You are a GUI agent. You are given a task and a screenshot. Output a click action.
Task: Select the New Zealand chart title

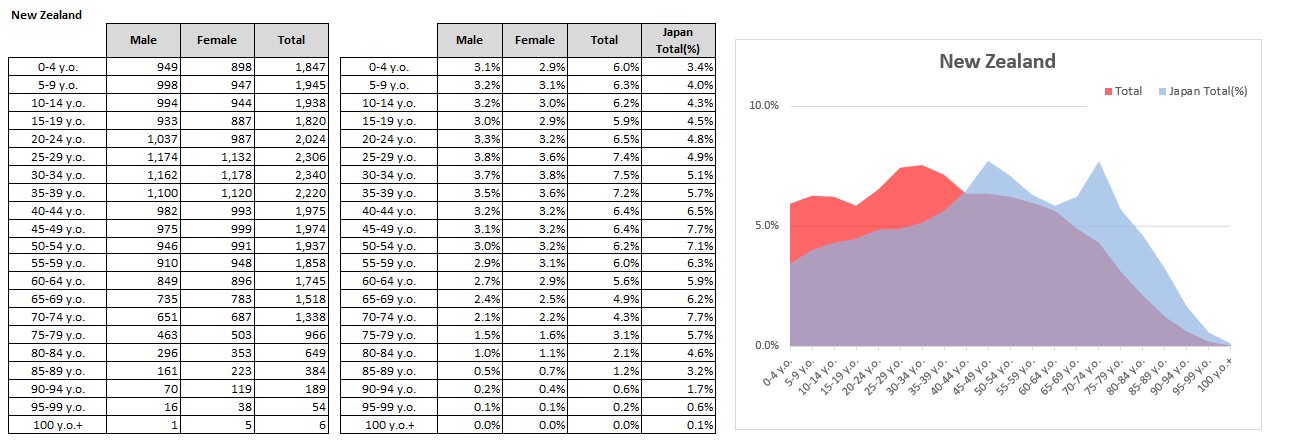tap(997, 61)
